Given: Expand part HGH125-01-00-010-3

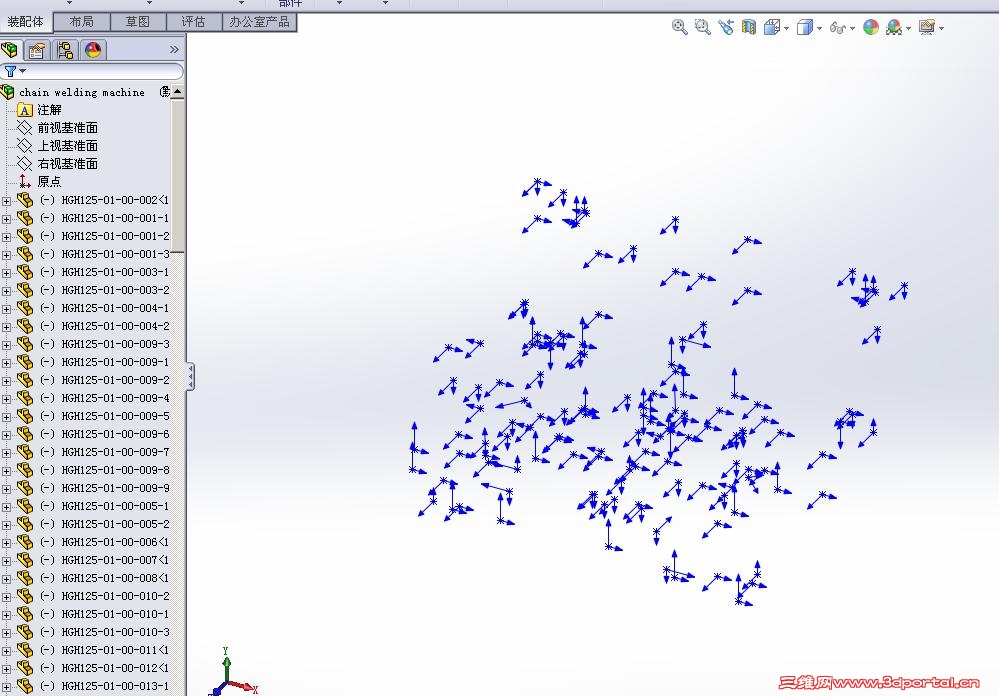Looking at the screenshot, I should pyautogui.click(x=6, y=633).
